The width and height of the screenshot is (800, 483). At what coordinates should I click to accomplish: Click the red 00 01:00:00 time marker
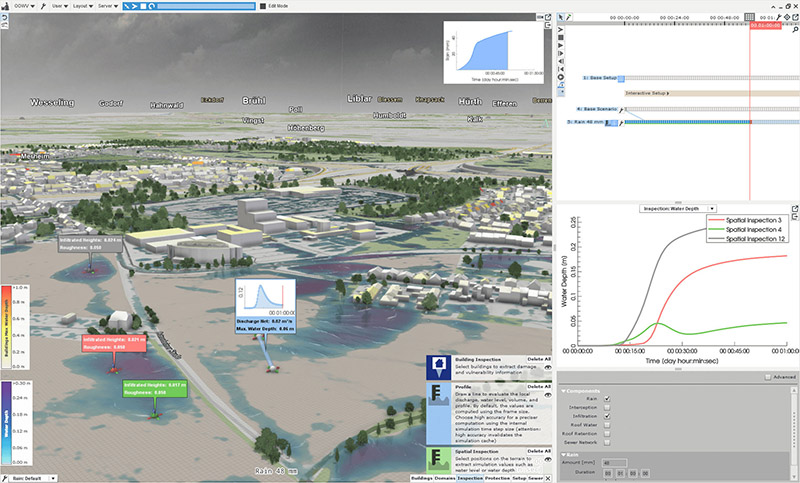pyautogui.click(x=765, y=26)
